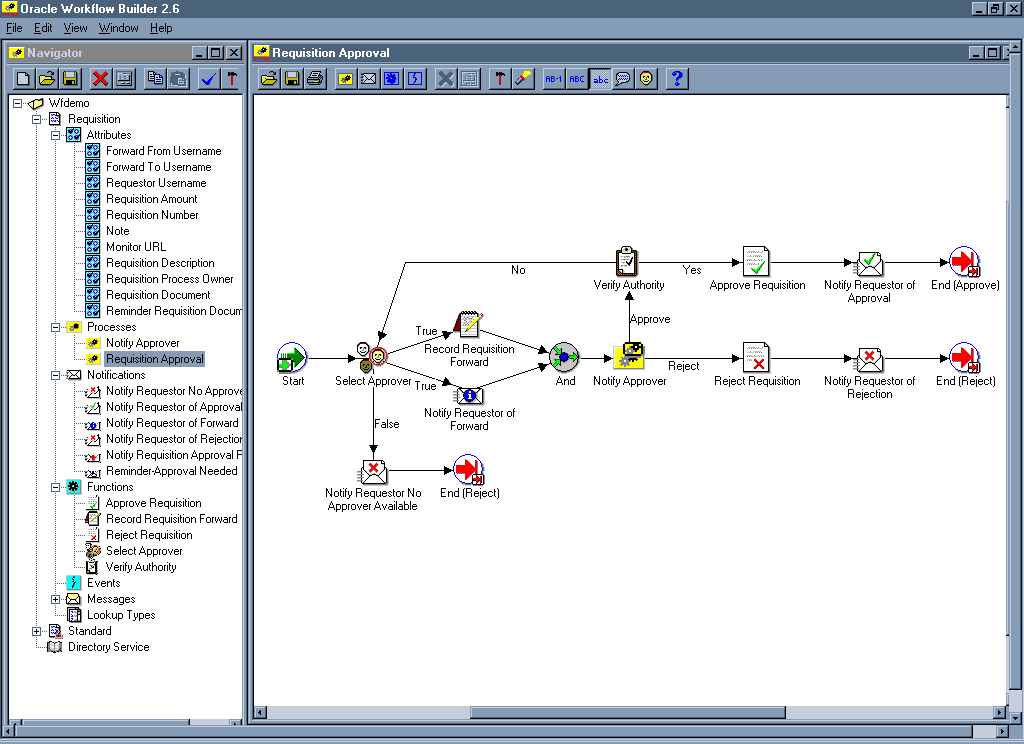
Task: Select the And node in the diagram
Action: (x=565, y=357)
